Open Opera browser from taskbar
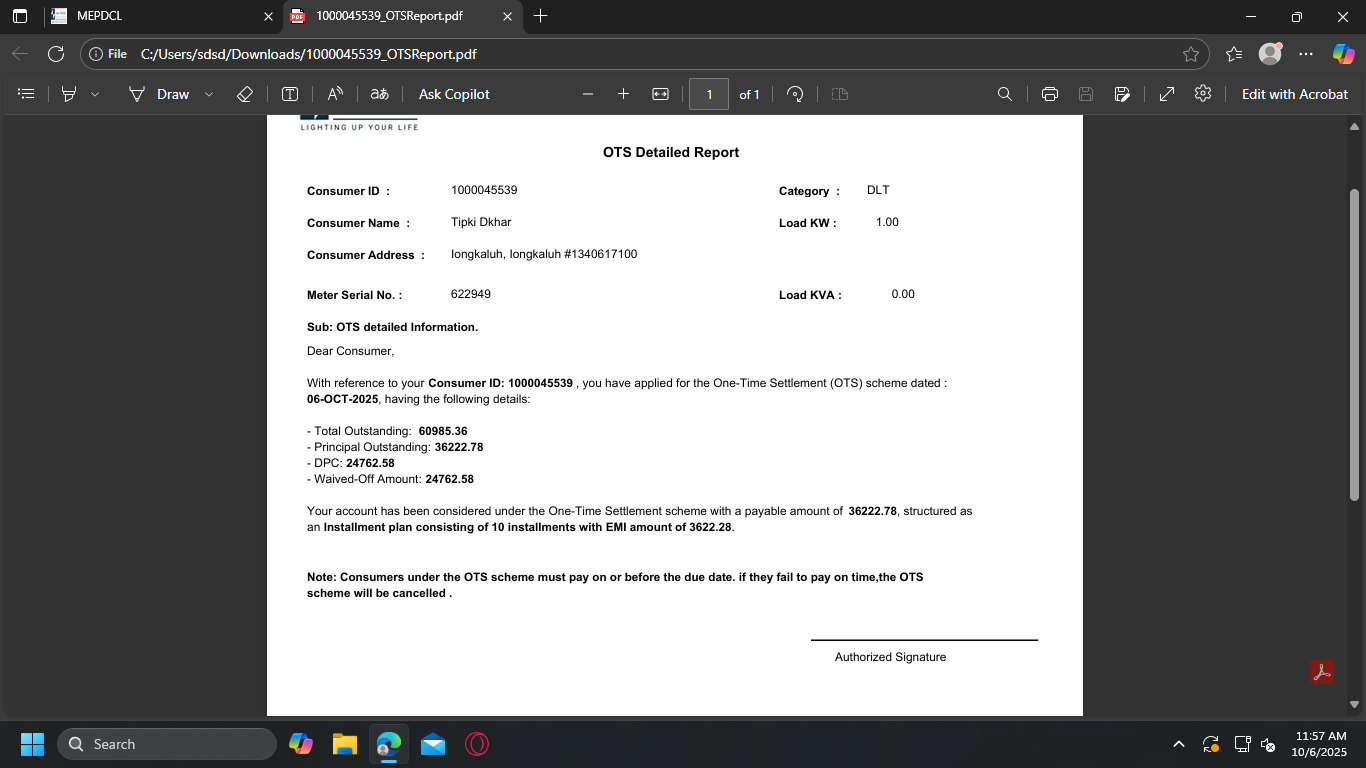Screen dimensions: 1366x768 477,744
